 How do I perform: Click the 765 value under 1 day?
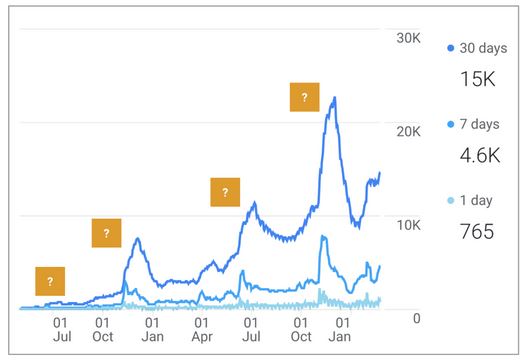(477, 231)
